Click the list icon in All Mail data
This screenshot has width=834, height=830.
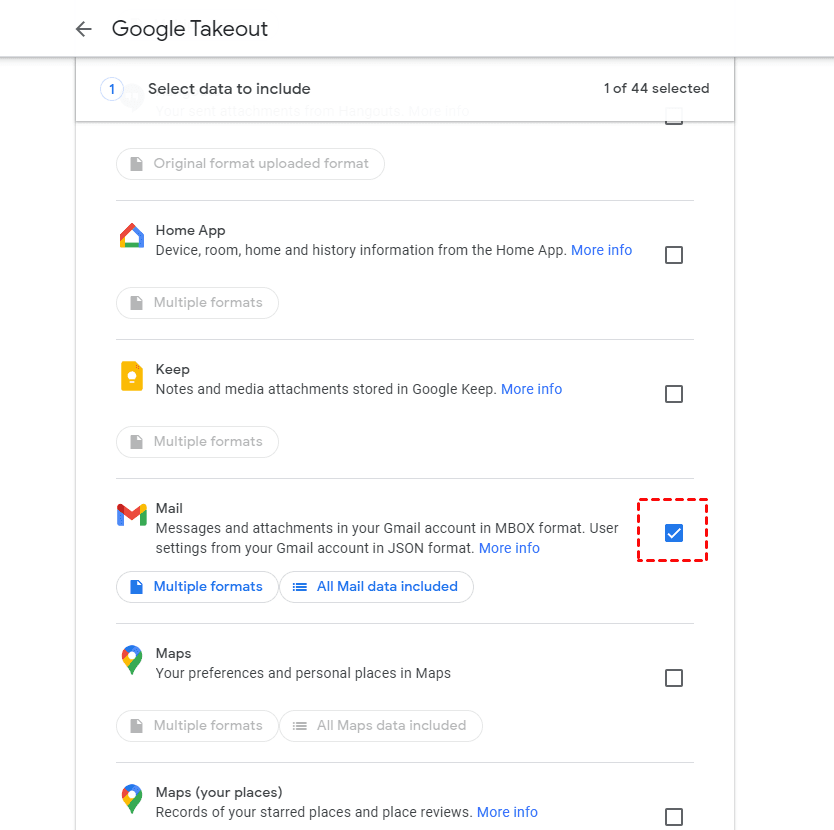coord(299,587)
